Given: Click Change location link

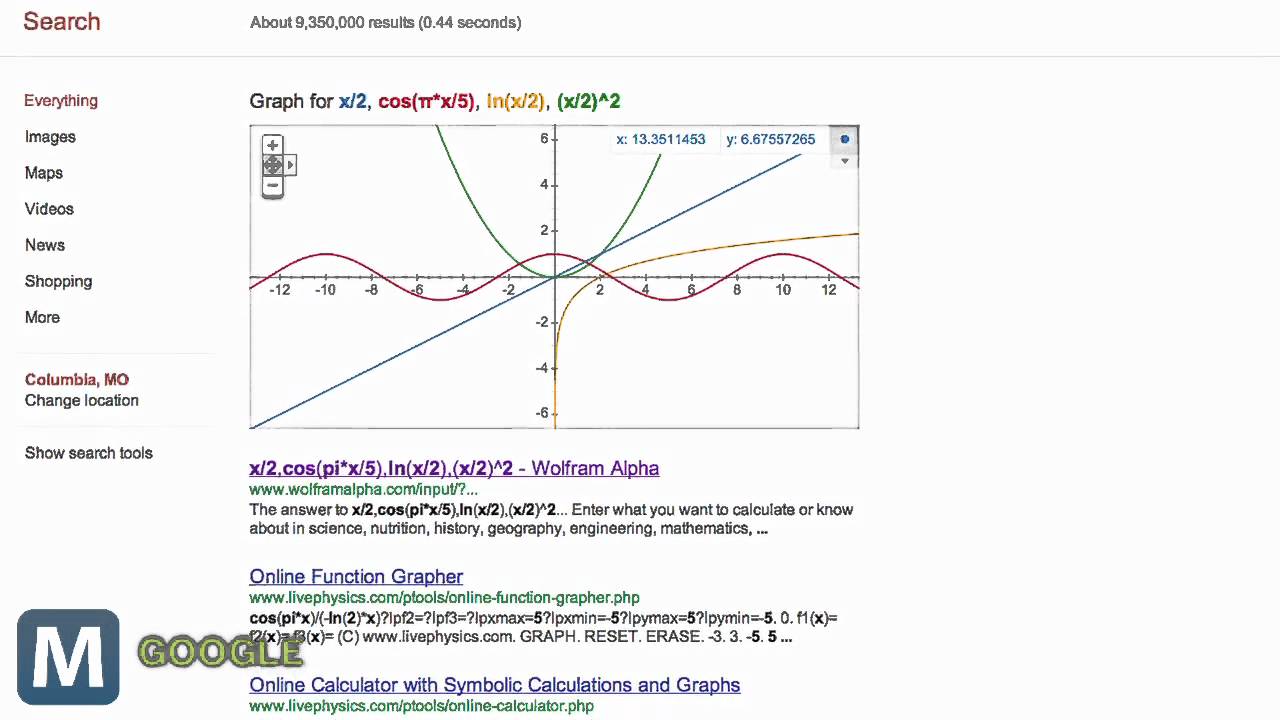Looking at the screenshot, I should [x=82, y=400].
